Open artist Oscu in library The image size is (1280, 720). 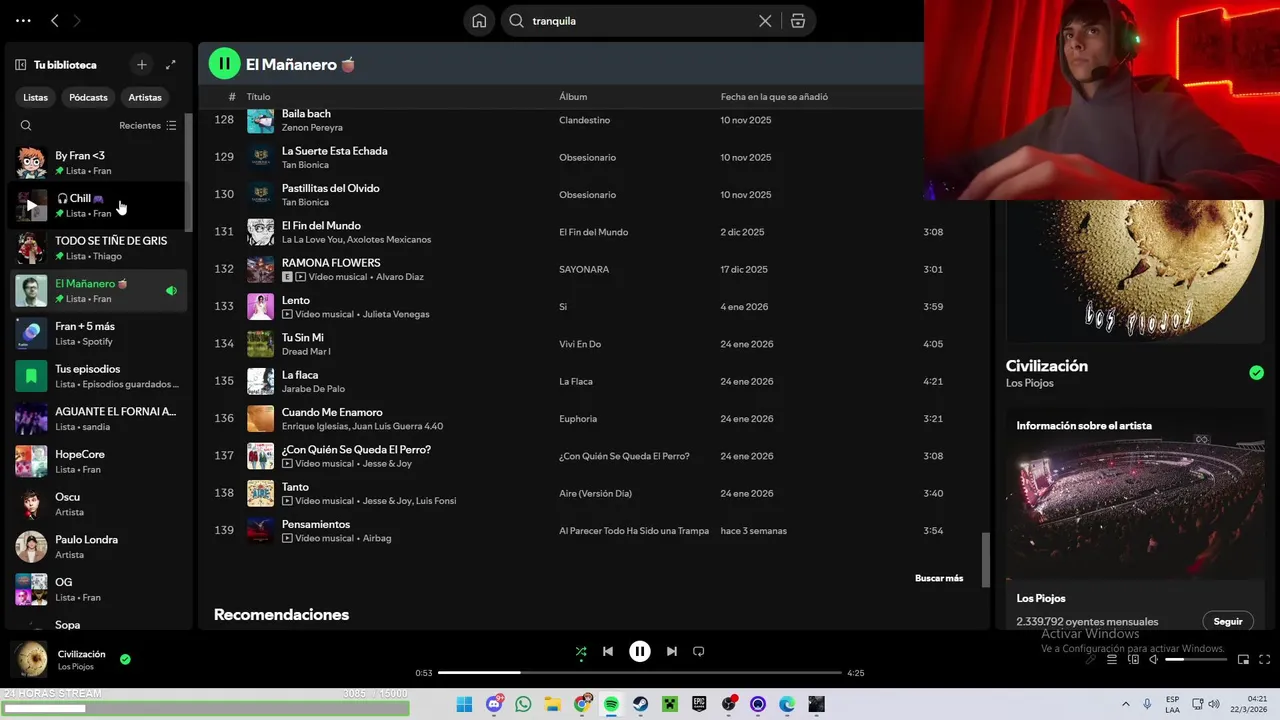pyautogui.click(x=97, y=504)
